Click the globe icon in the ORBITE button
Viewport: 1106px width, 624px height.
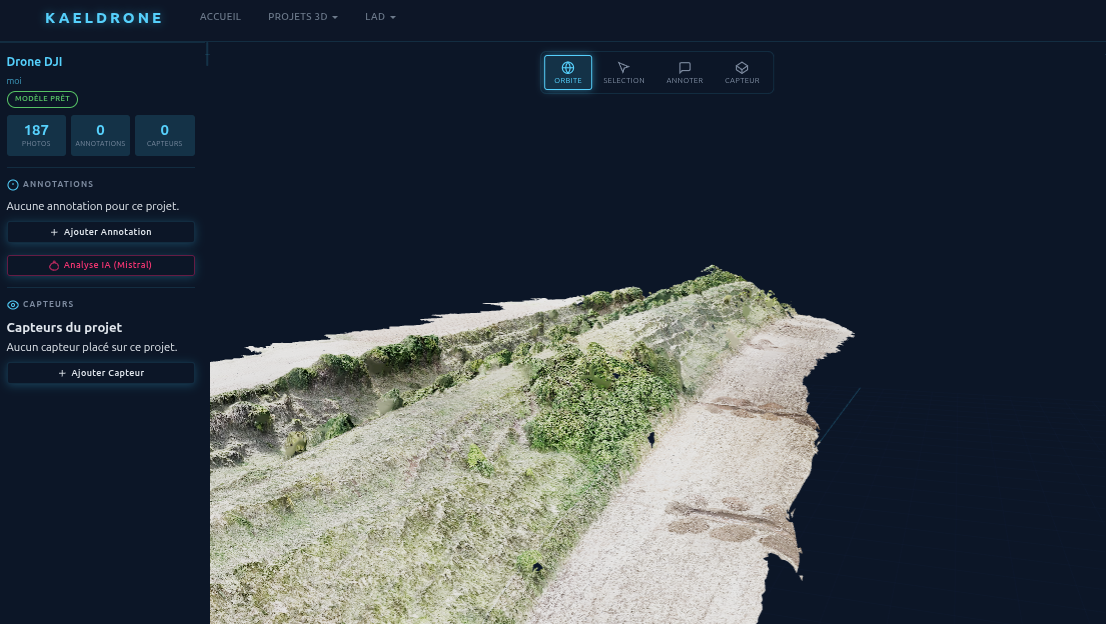[x=568, y=66]
